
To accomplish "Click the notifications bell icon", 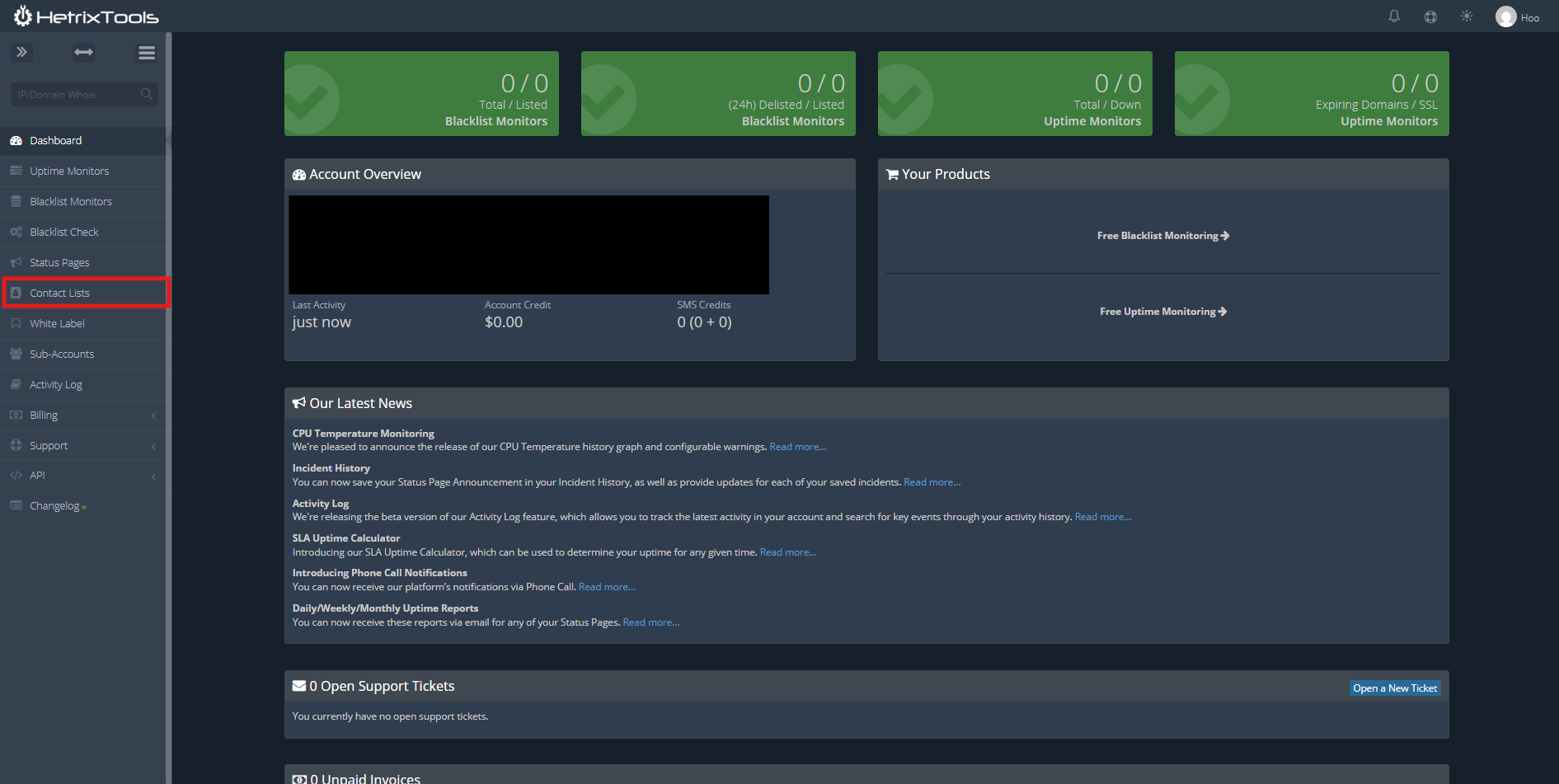I will [x=1394, y=16].
